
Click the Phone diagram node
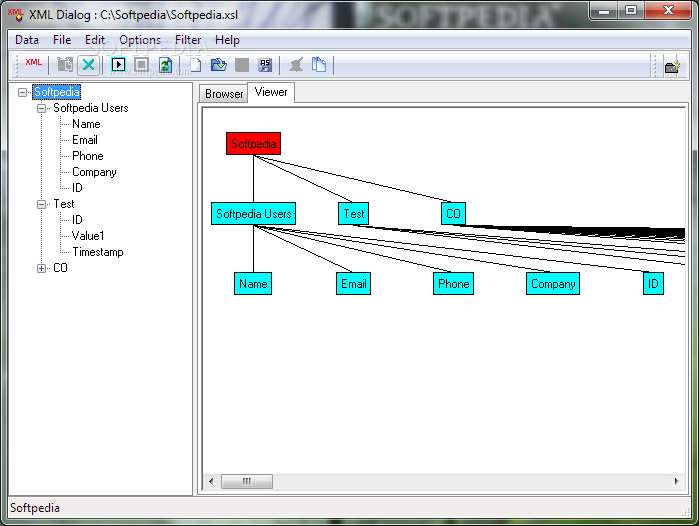click(453, 284)
